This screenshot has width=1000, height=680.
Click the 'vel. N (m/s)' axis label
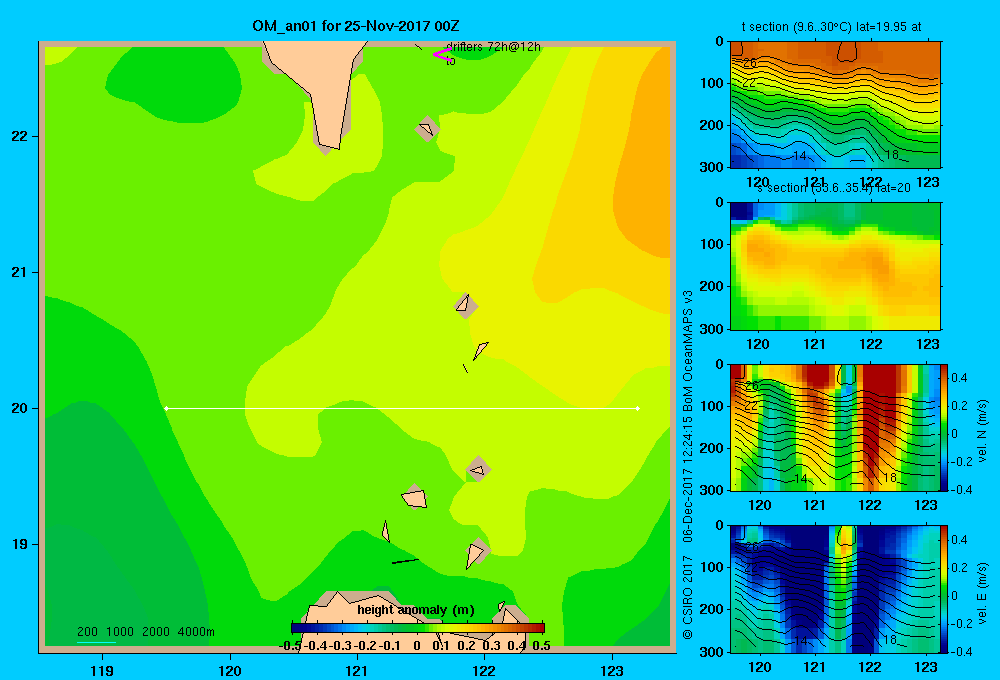tap(983, 431)
